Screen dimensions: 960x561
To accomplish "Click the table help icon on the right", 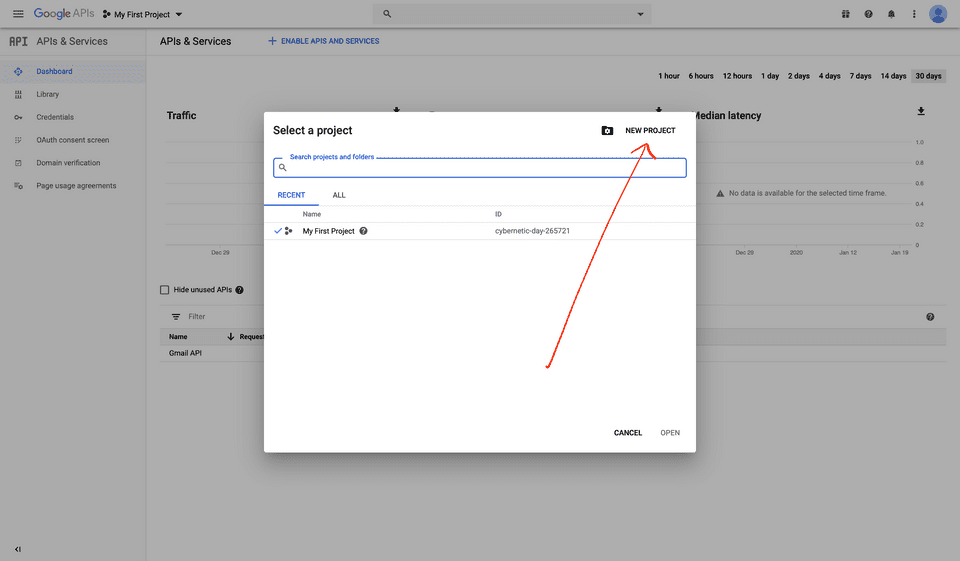I will coord(930,317).
